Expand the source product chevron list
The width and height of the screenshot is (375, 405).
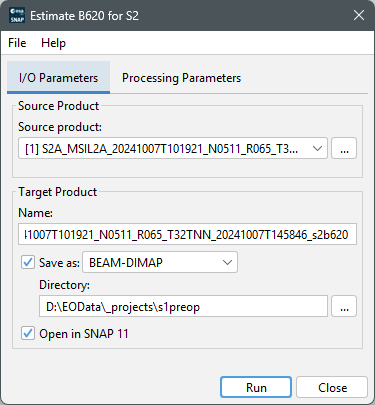317,148
